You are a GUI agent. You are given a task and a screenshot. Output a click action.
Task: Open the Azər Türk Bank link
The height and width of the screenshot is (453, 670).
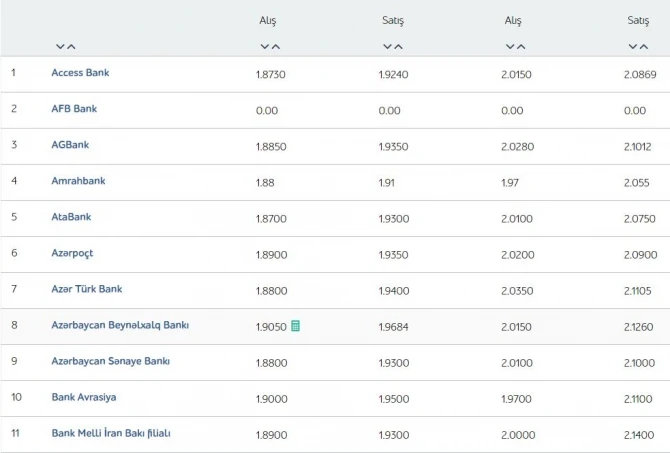(87, 289)
